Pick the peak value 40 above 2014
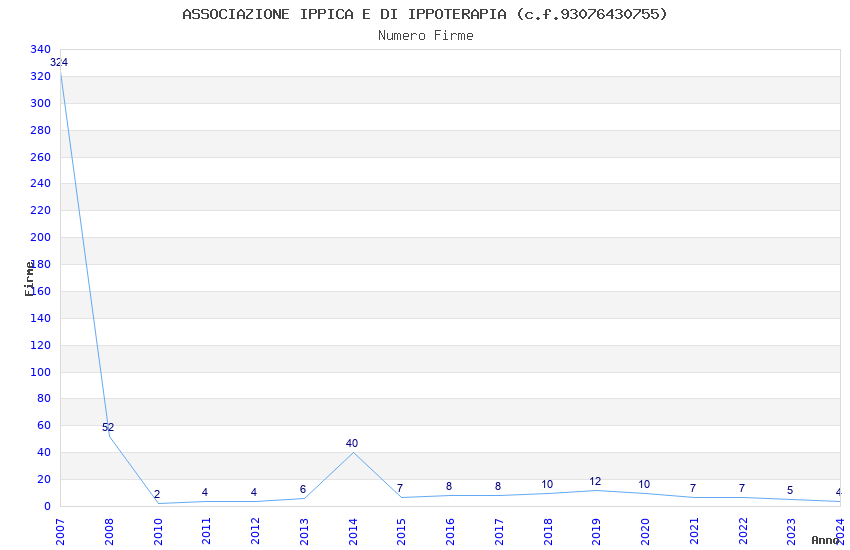 [352, 443]
